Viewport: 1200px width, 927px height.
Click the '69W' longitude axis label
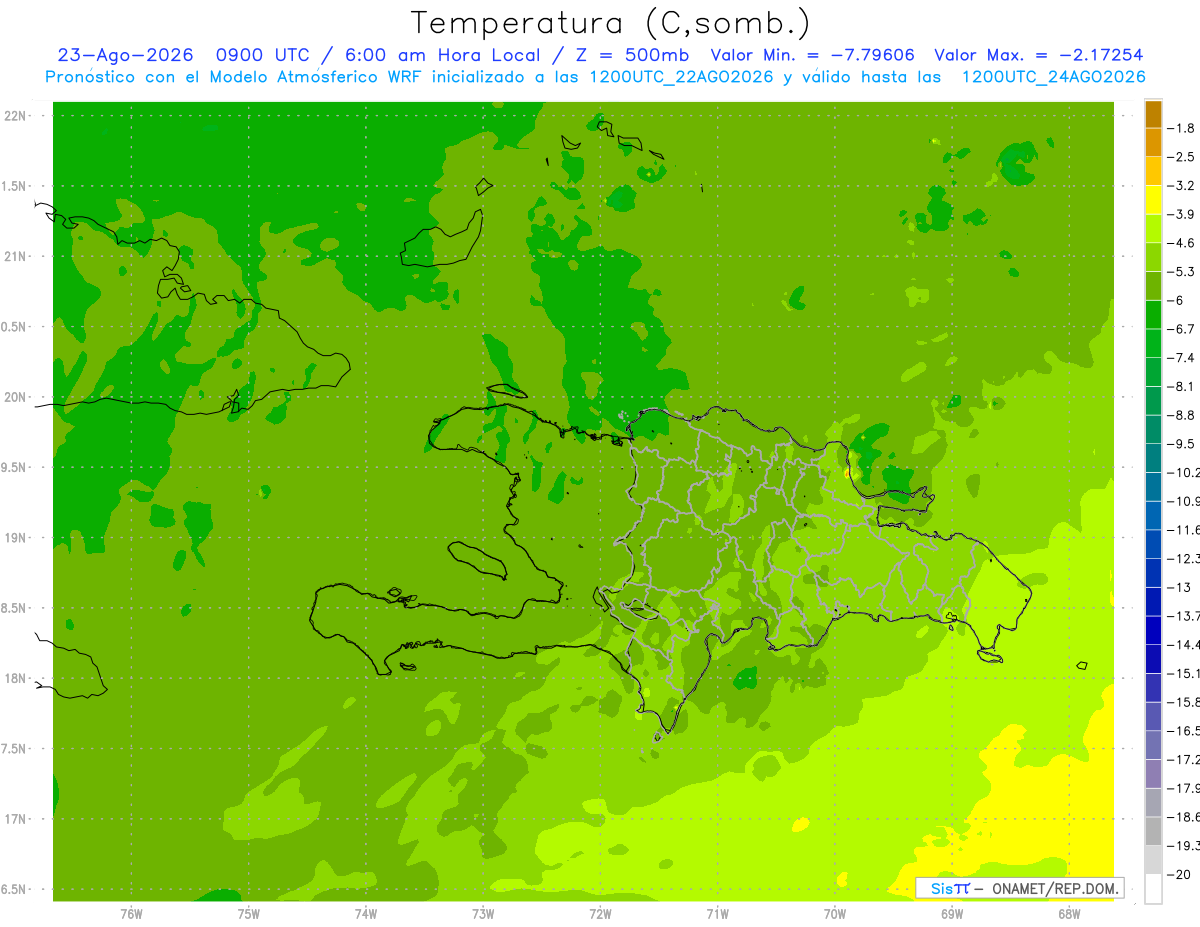951,913
